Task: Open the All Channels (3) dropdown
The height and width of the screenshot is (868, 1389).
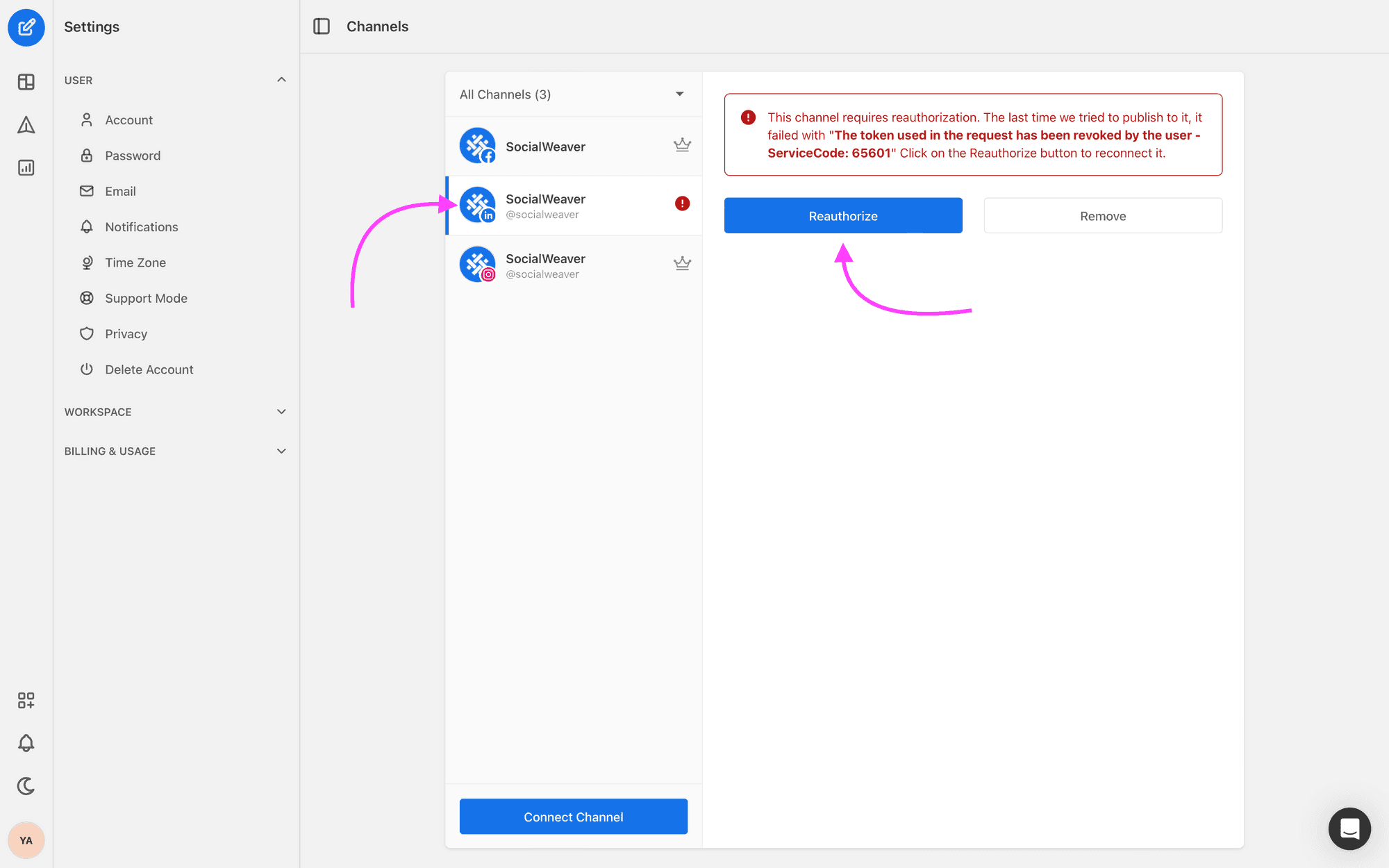Action: point(573,94)
